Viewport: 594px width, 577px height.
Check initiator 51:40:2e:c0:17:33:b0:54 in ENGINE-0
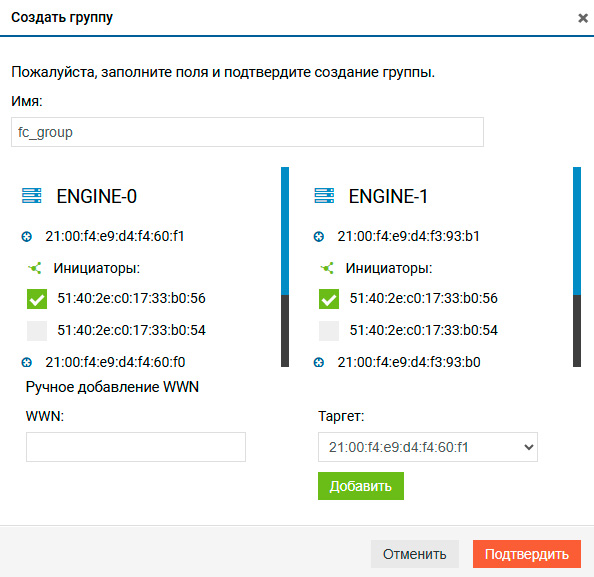tap(37, 330)
